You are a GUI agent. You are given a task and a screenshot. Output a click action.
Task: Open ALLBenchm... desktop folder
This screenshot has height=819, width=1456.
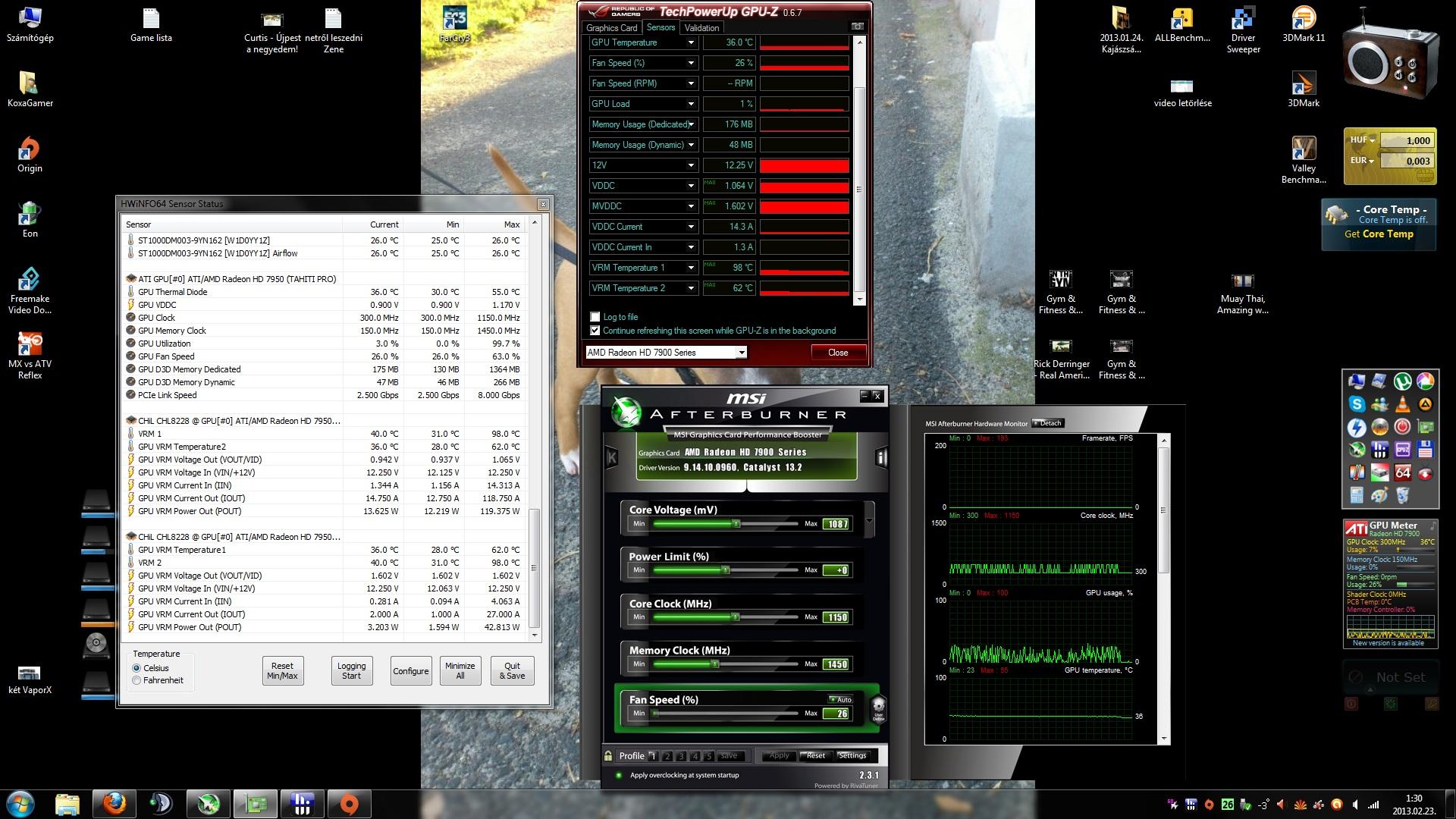click(1182, 24)
